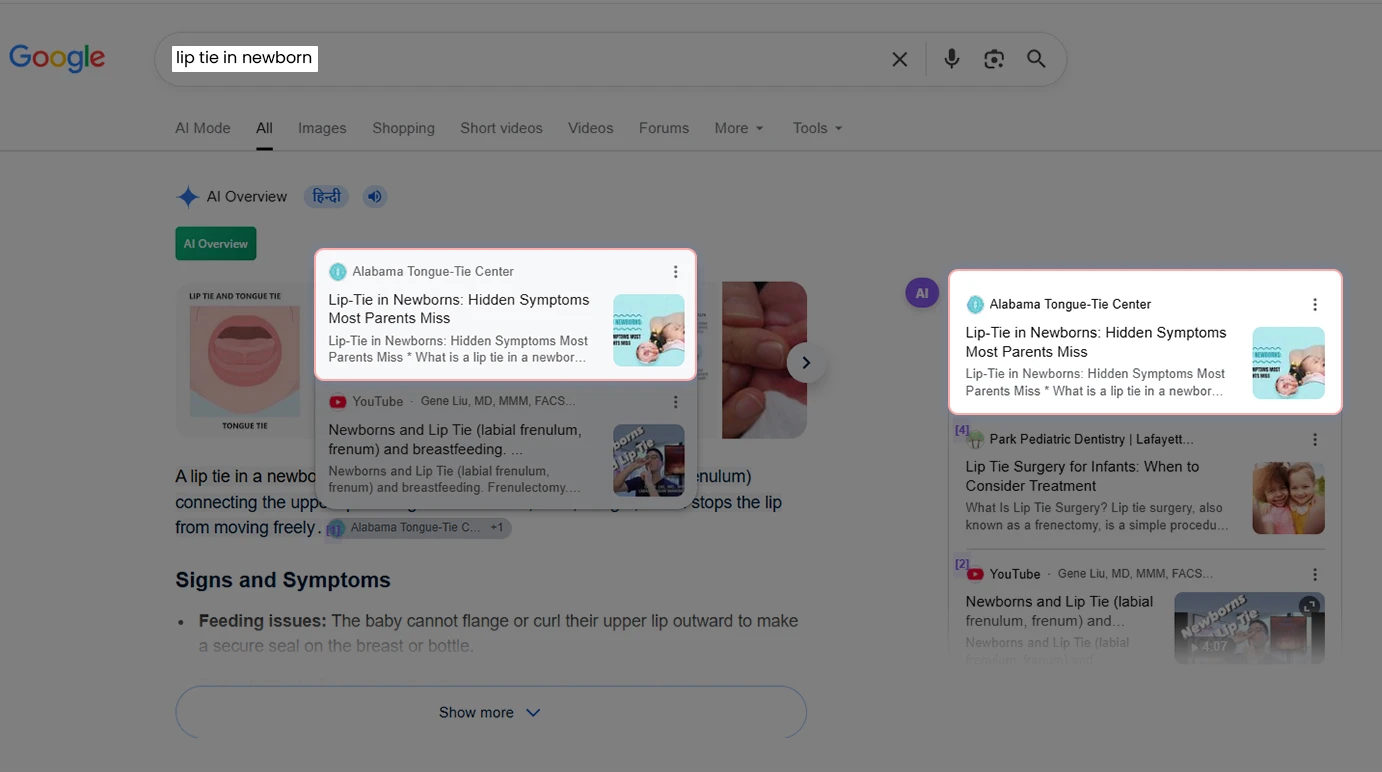1382x772 pixels.
Task: Click the 'Signs and Symptoms' heading
Action: coord(283,580)
